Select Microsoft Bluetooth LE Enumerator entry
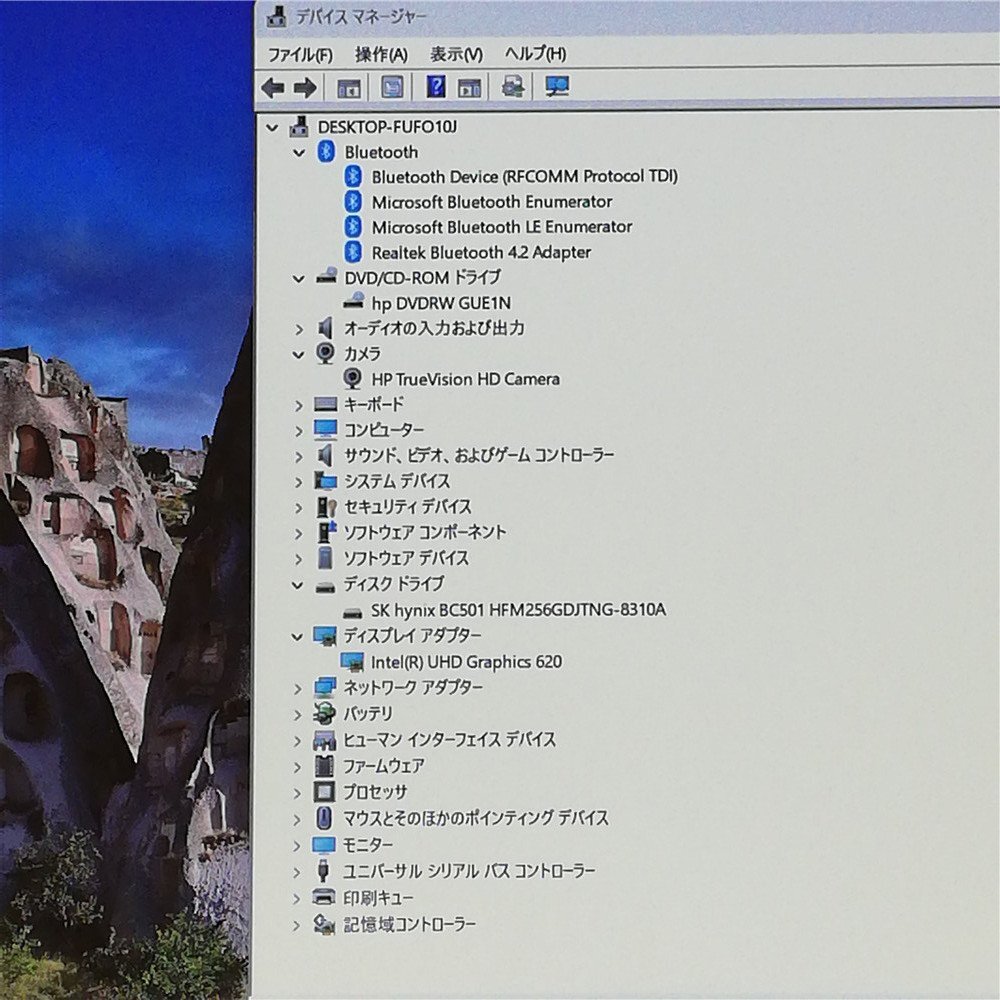 [x=502, y=227]
